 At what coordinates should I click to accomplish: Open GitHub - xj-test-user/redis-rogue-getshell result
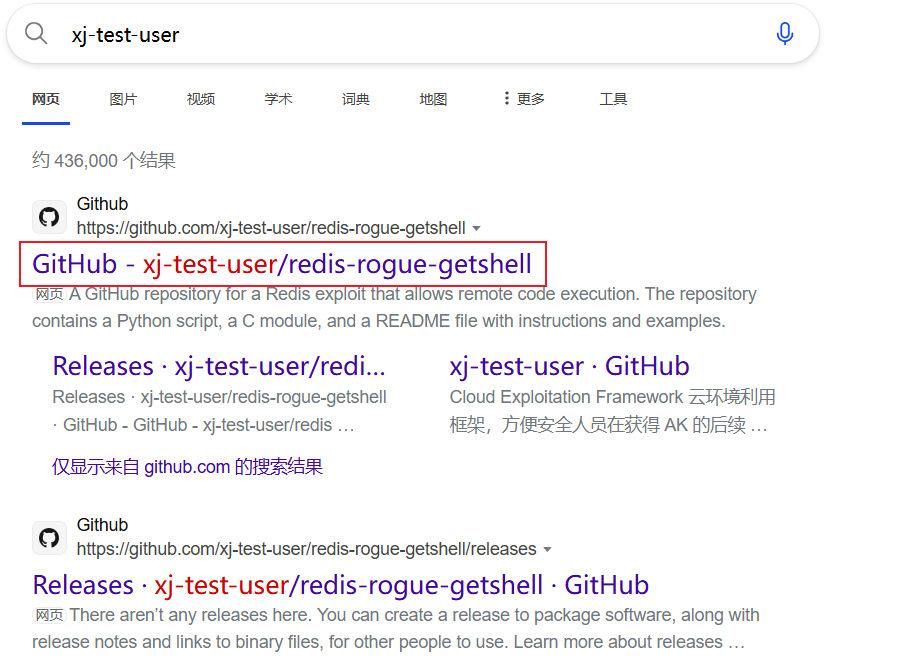[282, 264]
